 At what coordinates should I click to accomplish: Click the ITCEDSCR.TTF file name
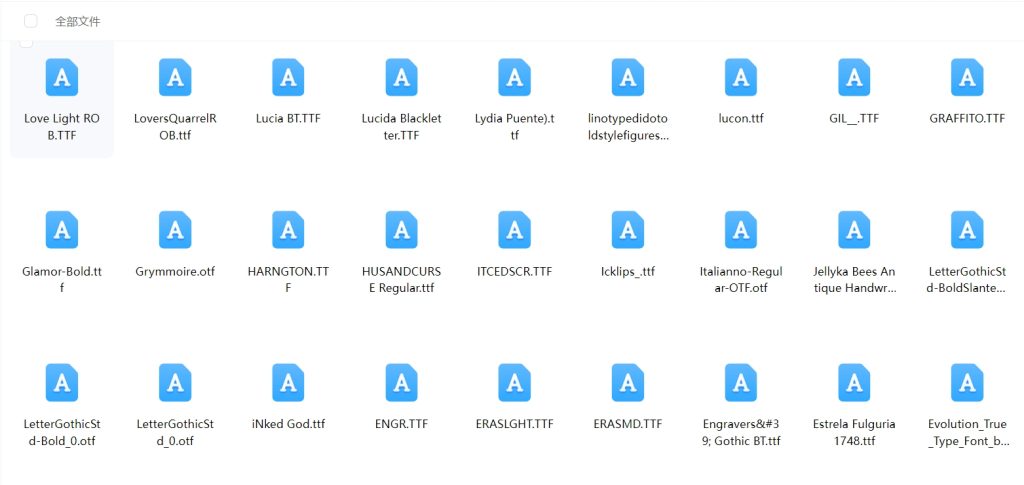point(514,271)
